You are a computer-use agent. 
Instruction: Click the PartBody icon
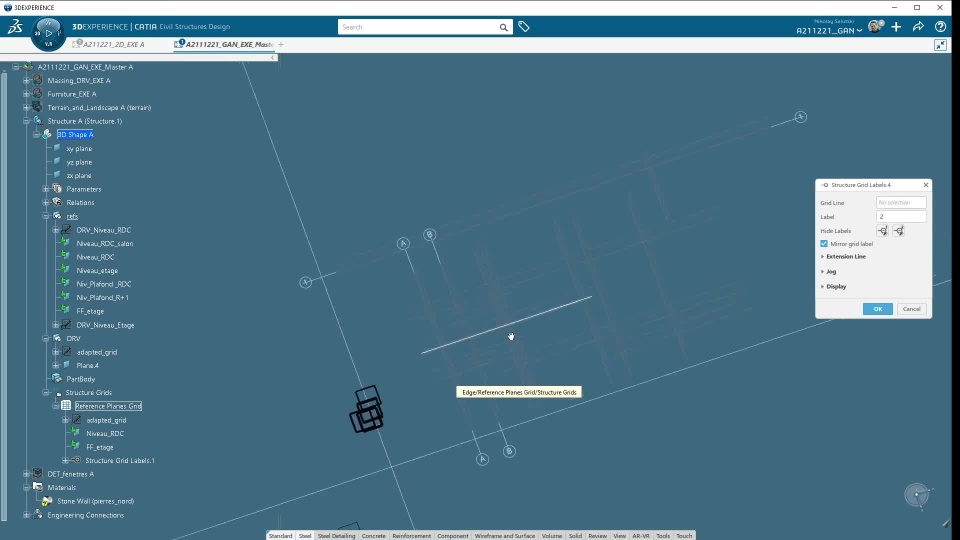(57, 379)
